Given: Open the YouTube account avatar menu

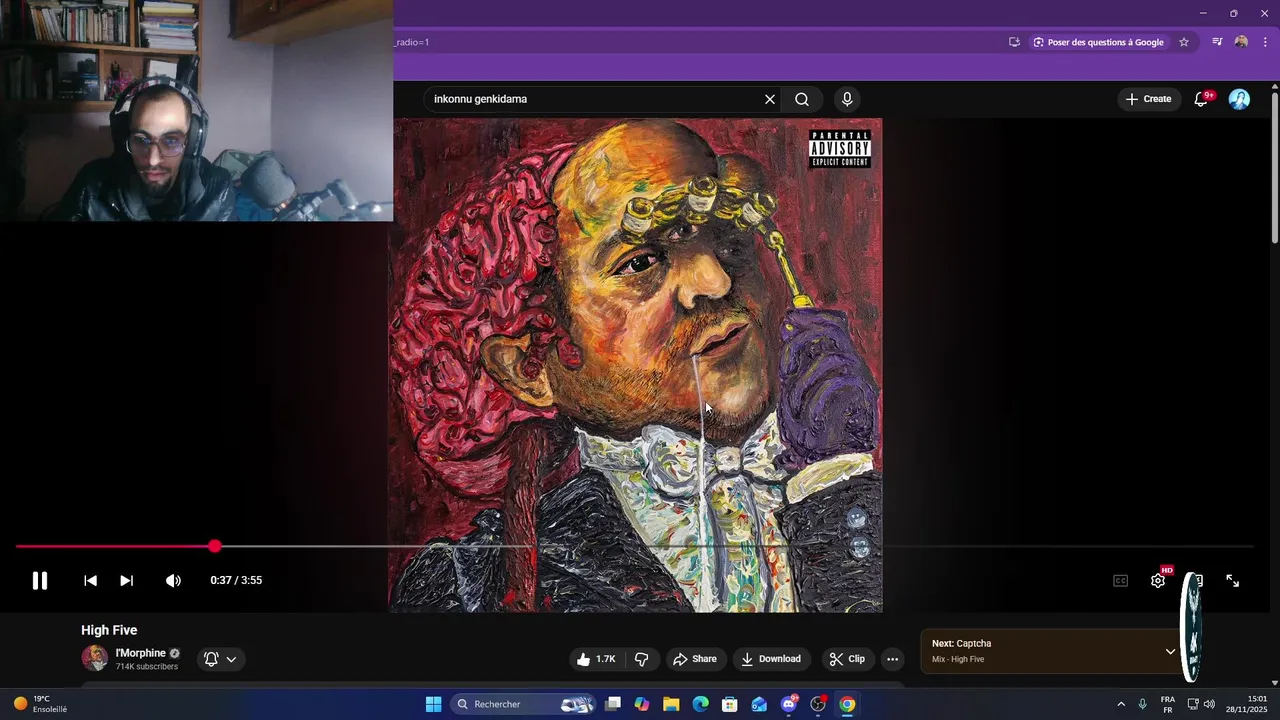Looking at the screenshot, I should (x=1239, y=99).
